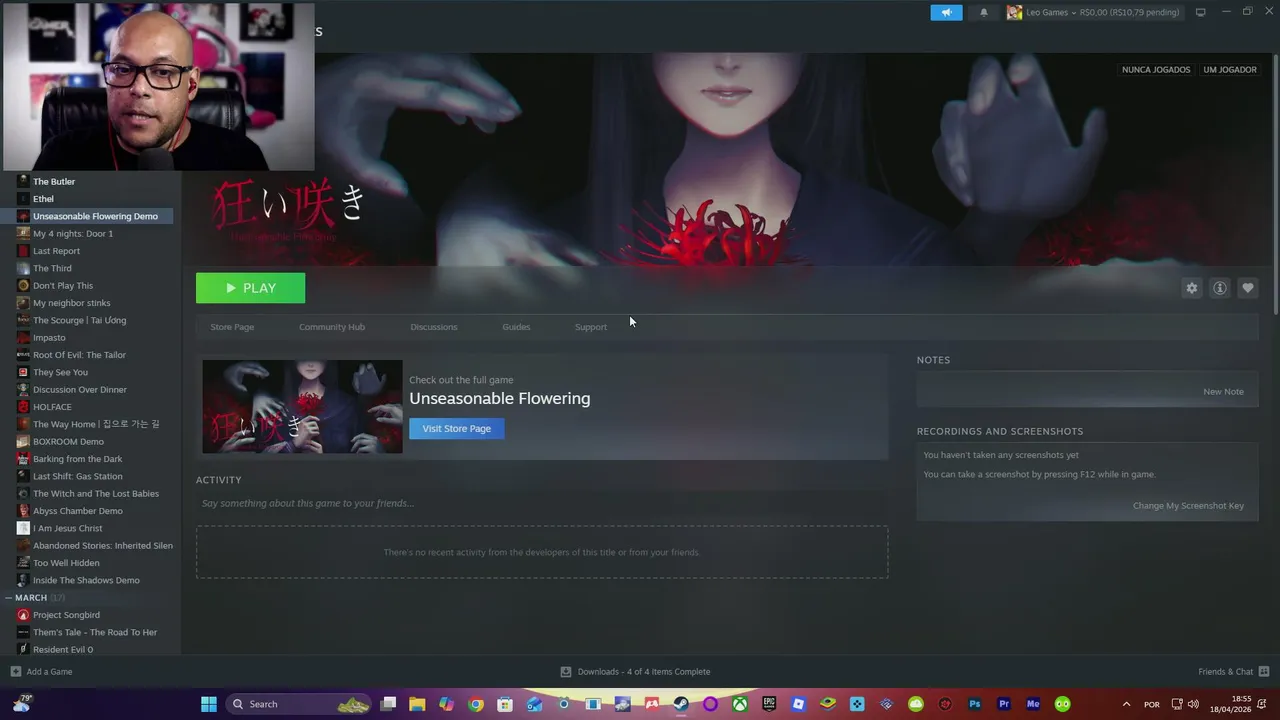Select Abyss Chamber Demo
This screenshot has width=1280, height=720.
coord(78,511)
